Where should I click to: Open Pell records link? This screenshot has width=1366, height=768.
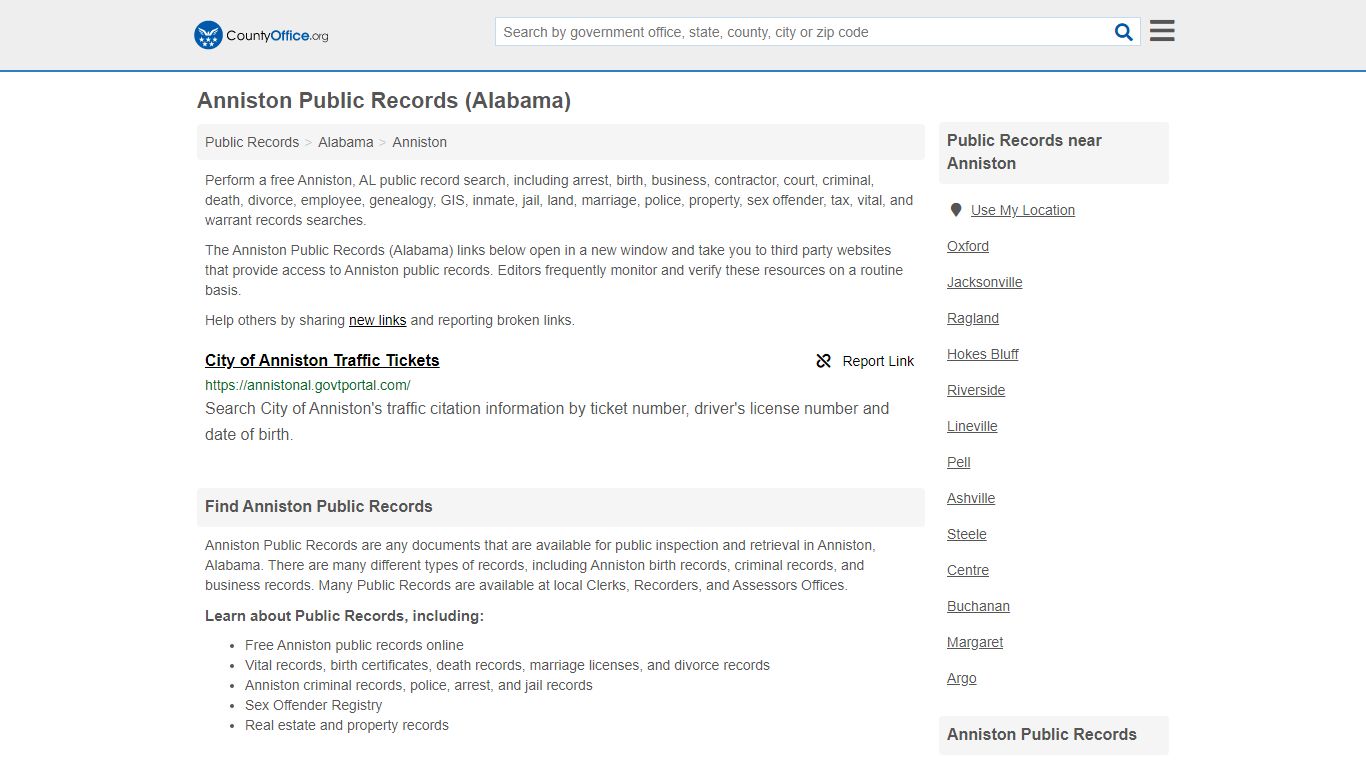[959, 462]
